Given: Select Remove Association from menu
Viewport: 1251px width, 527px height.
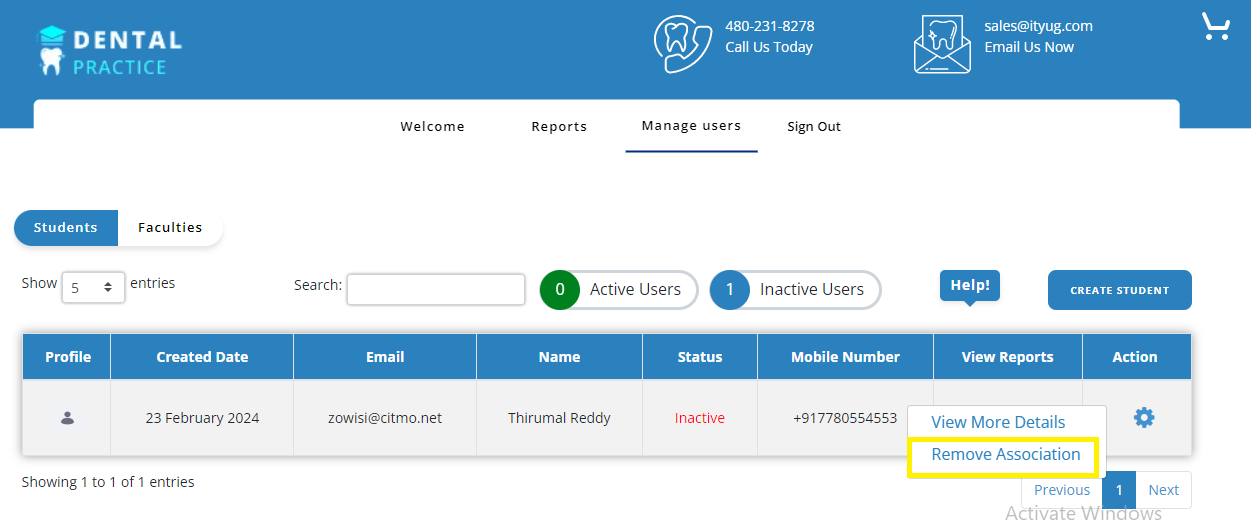Looking at the screenshot, I should pos(1005,455).
